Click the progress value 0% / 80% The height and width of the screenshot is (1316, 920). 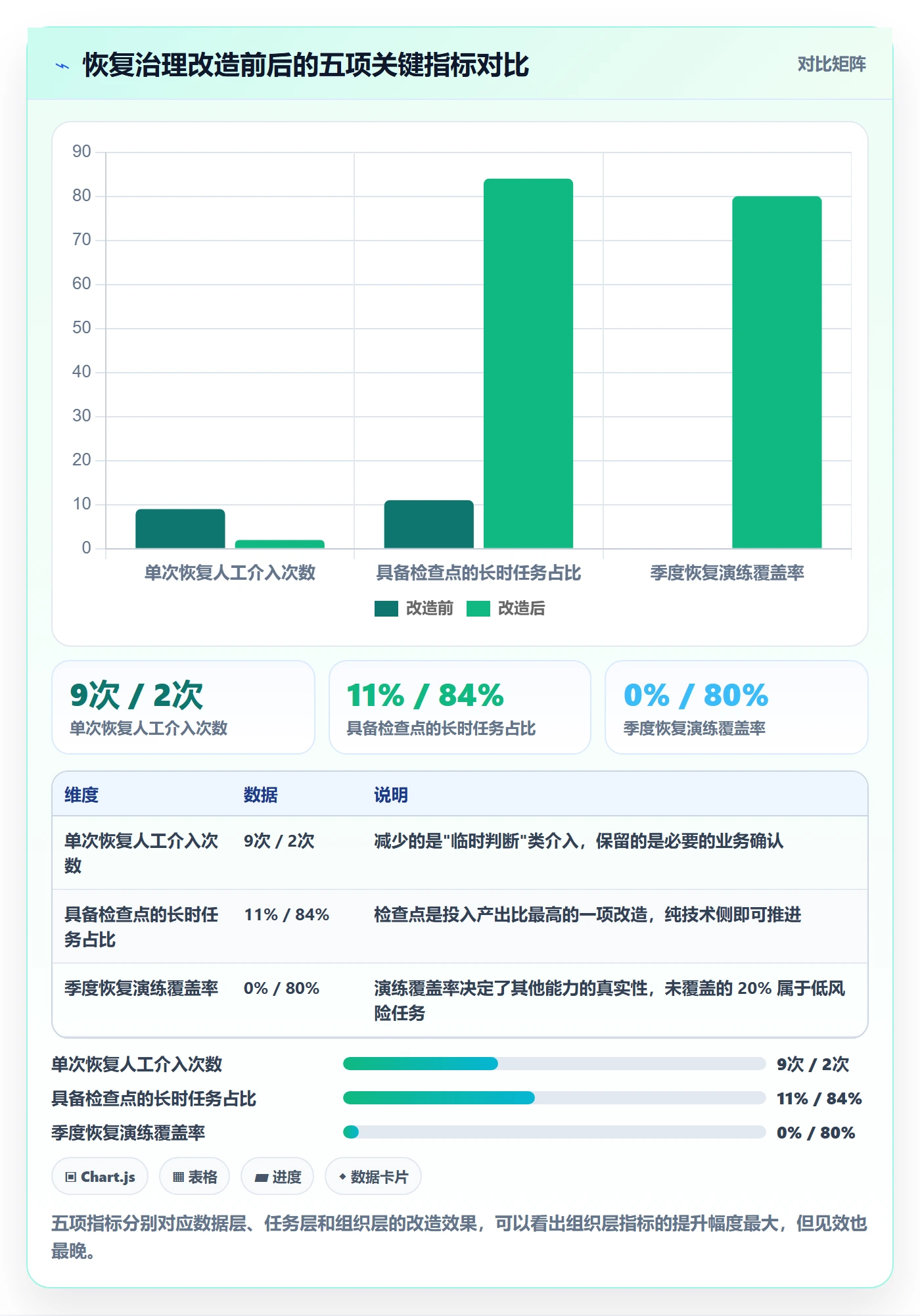point(816,1133)
